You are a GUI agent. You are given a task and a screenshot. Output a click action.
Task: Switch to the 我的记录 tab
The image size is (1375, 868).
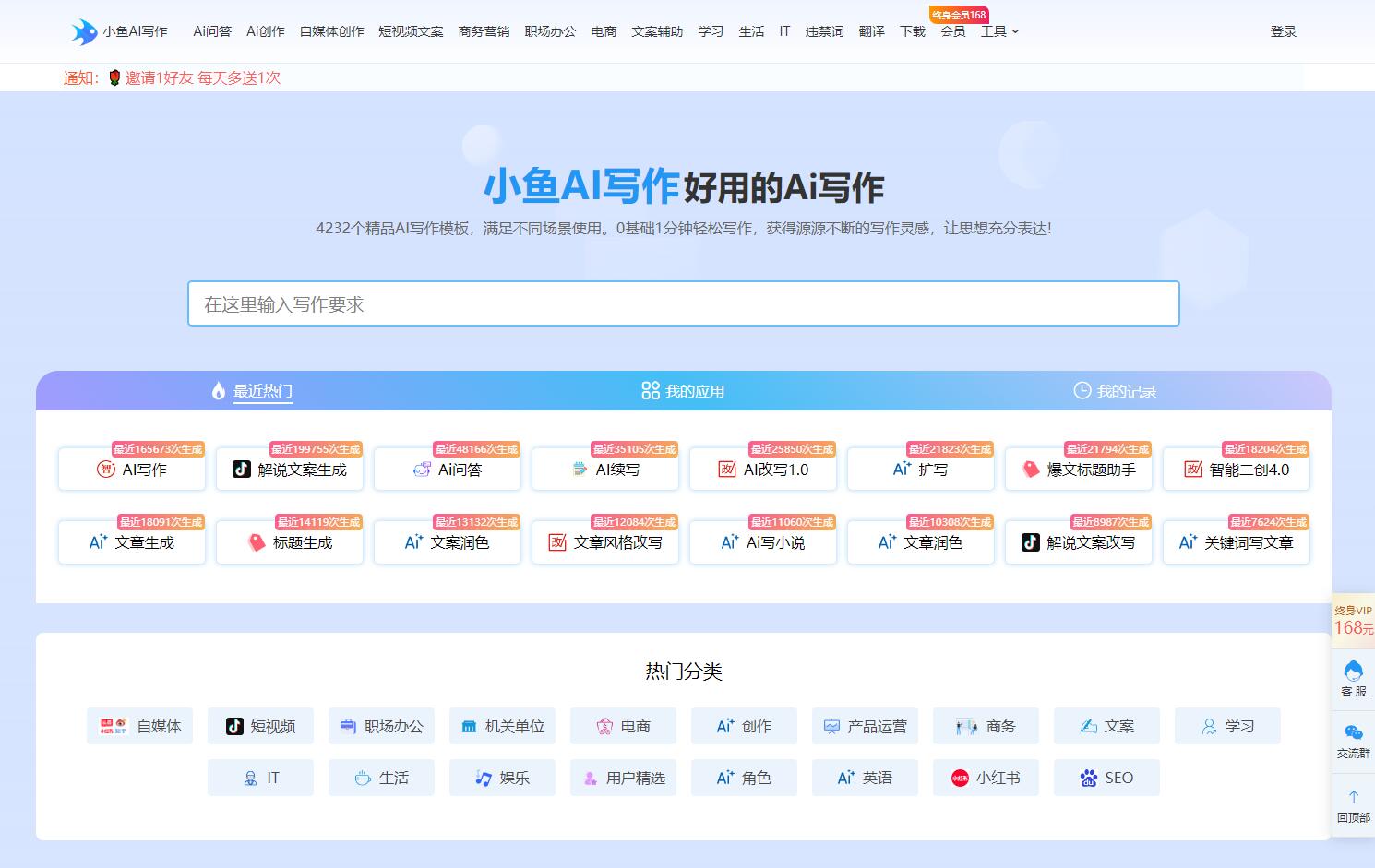click(1115, 391)
